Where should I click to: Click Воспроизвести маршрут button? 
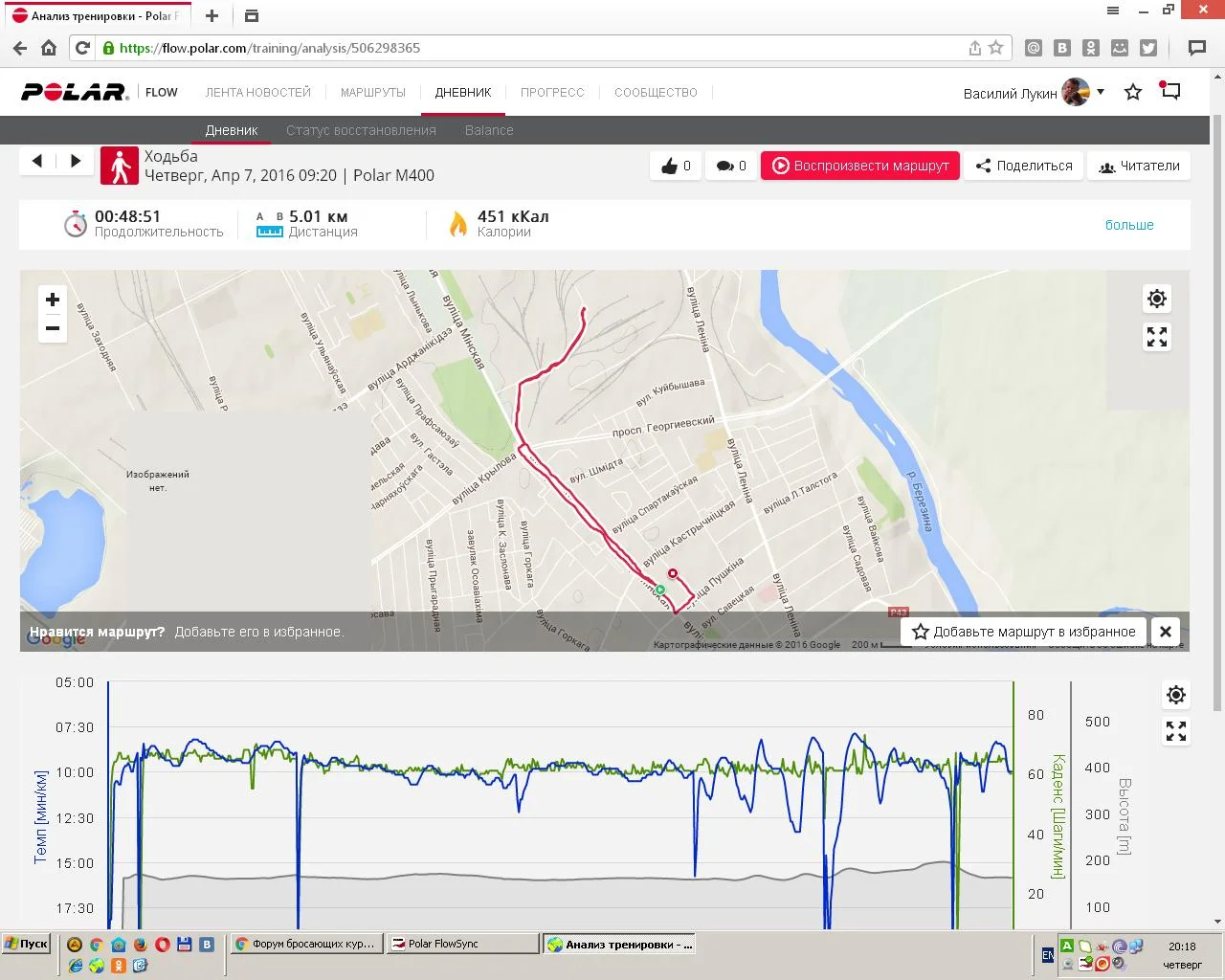pos(860,166)
